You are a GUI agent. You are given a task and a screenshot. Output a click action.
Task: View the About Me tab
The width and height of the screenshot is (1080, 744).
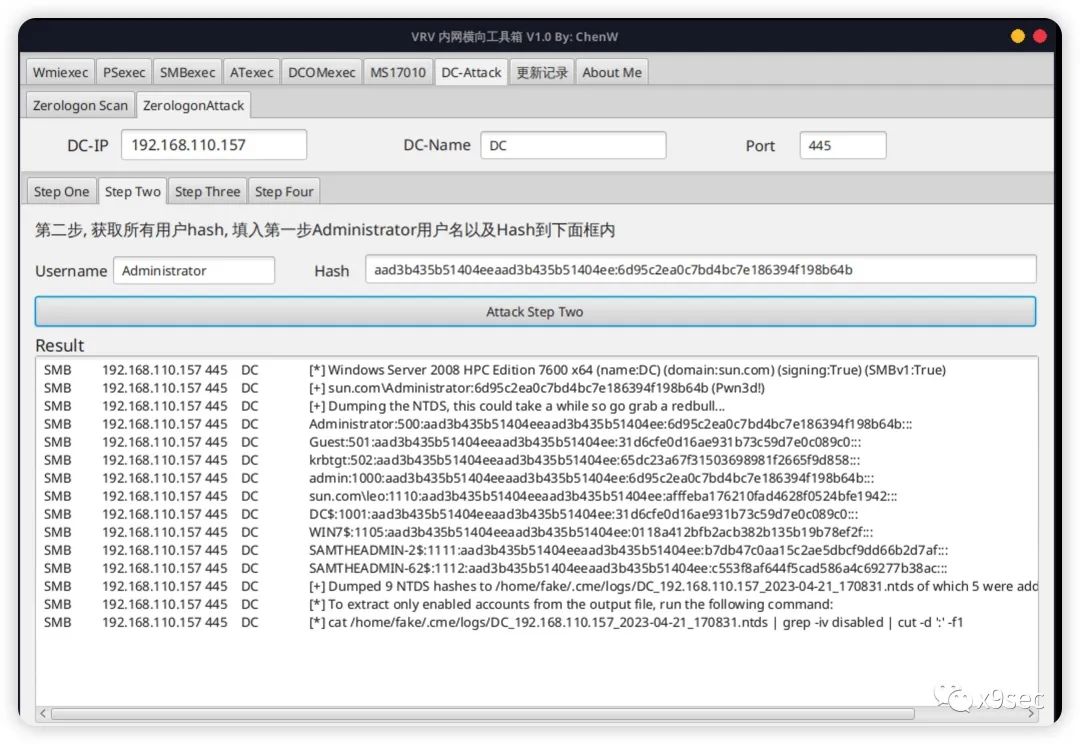pyautogui.click(x=612, y=71)
